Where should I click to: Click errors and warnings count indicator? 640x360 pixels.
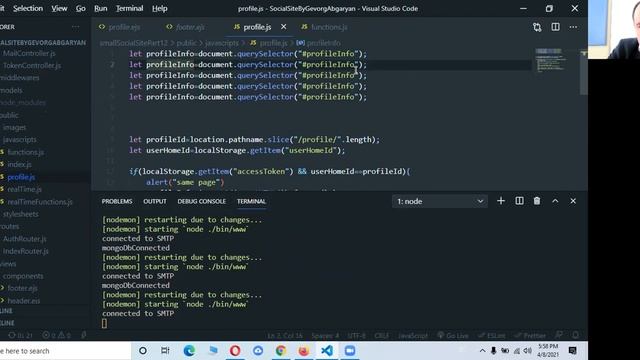click(56, 336)
